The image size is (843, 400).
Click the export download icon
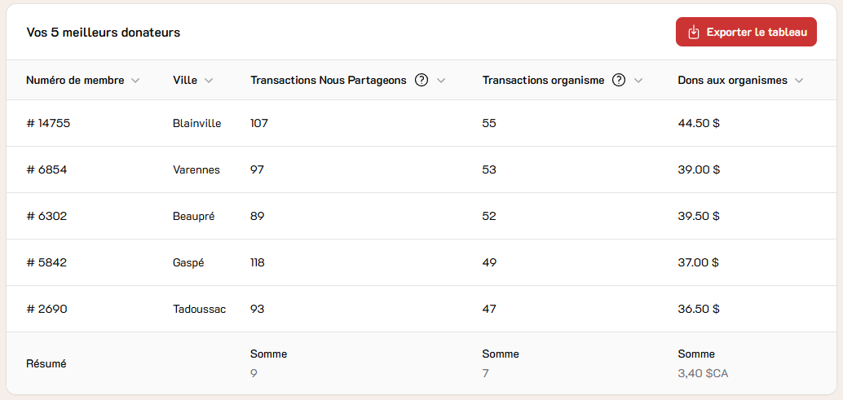[693, 32]
